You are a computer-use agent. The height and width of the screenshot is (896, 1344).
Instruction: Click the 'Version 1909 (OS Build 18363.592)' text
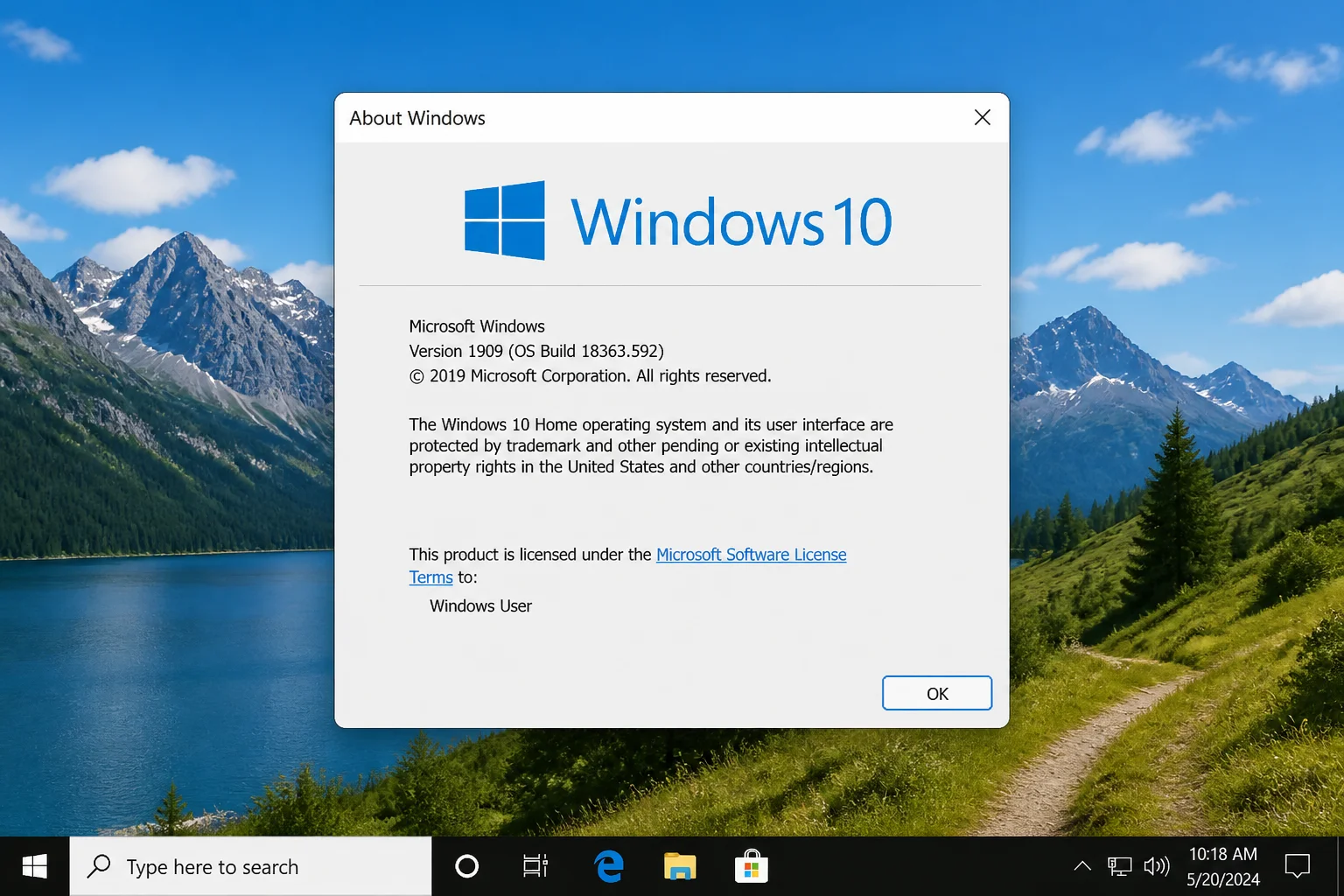click(x=536, y=351)
